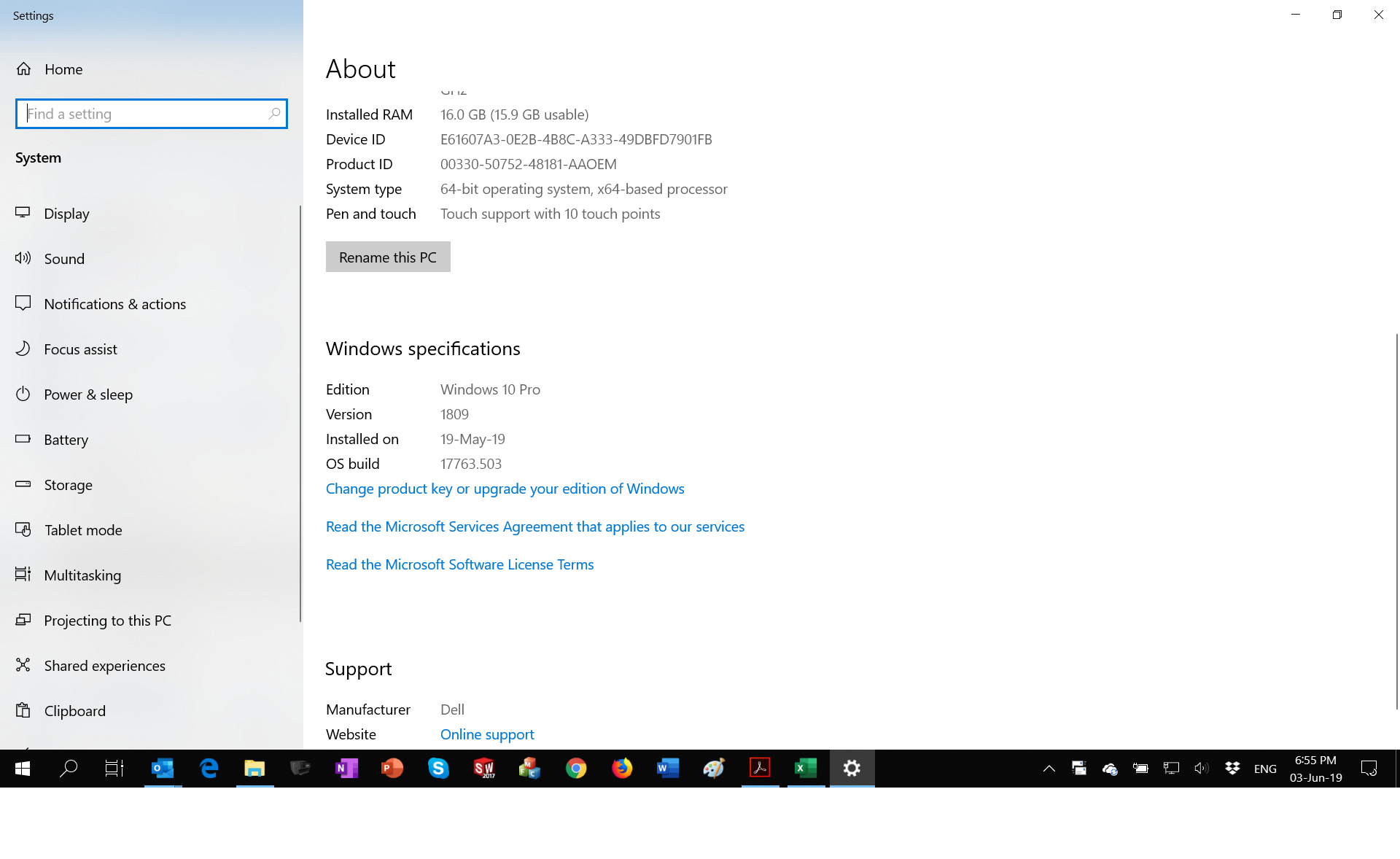Open the Dropbox tray icon
Viewport: 1400px width, 859px height.
(1232, 768)
